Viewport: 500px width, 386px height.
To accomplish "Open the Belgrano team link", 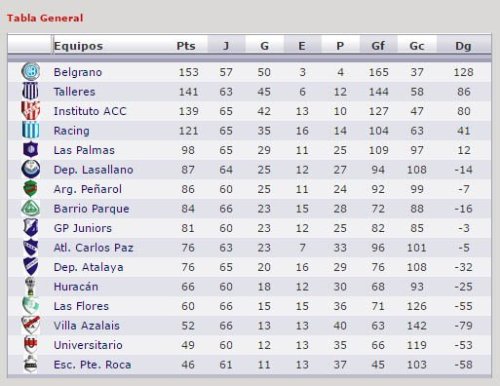I will coord(78,72).
